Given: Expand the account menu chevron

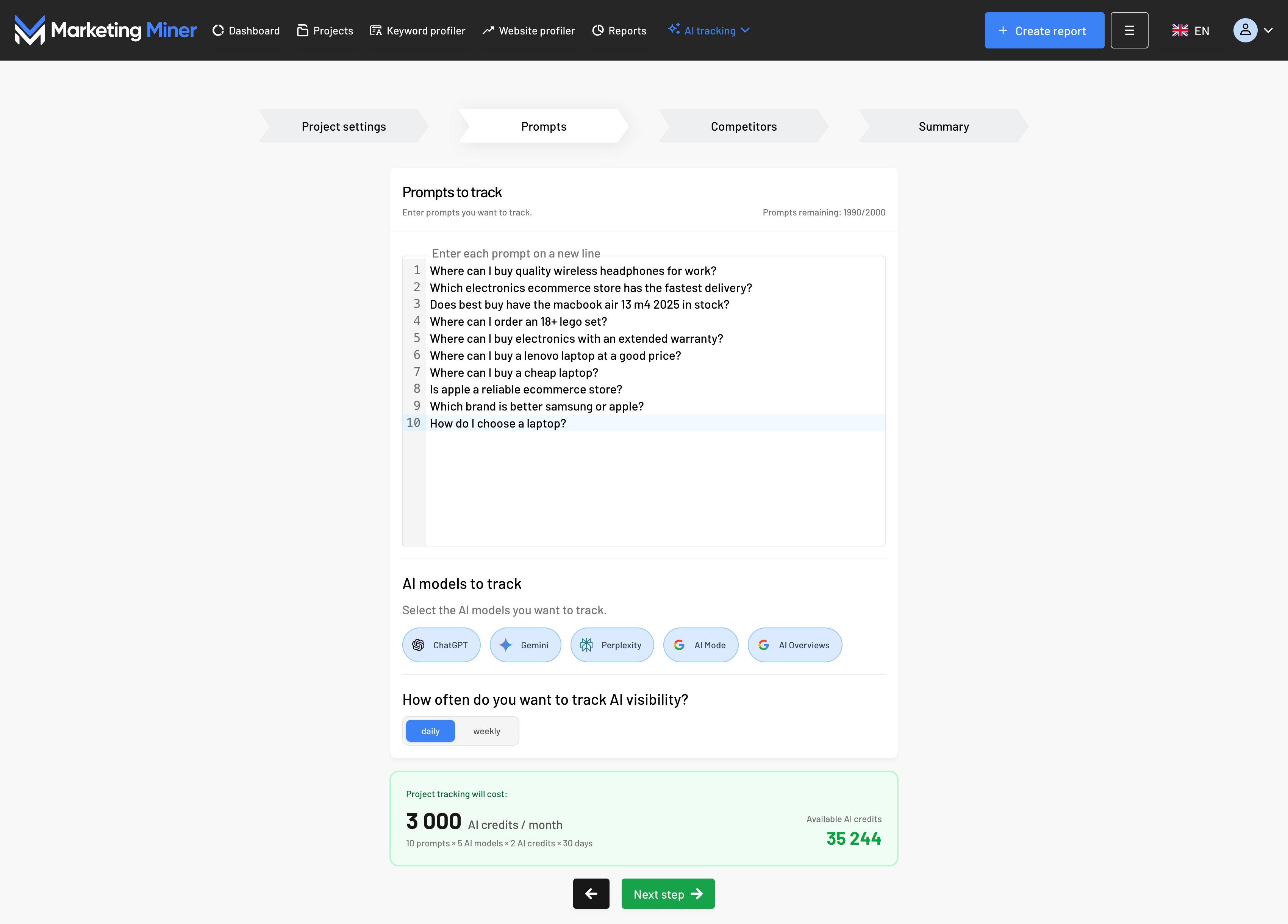Looking at the screenshot, I should pos(1268,31).
